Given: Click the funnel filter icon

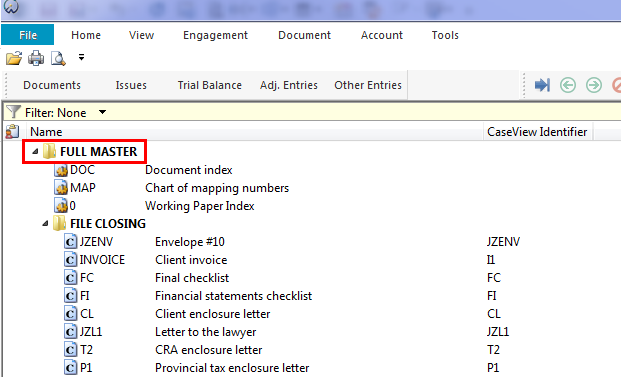Looking at the screenshot, I should (x=13, y=112).
